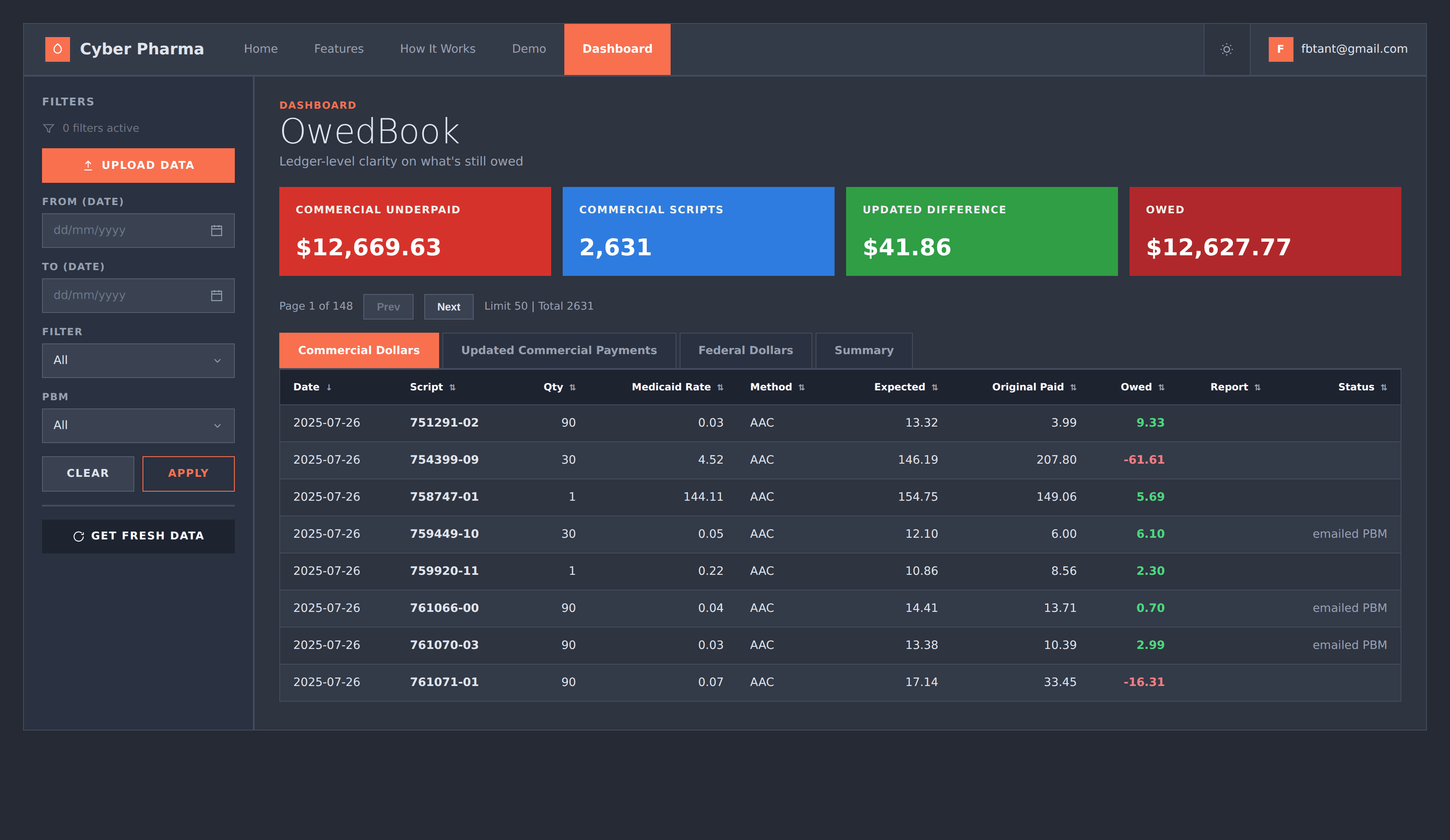This screenshot has height=840, width=1450.
Task: Sort by the Report column sort icon
Action: (x=1258, y=388)
